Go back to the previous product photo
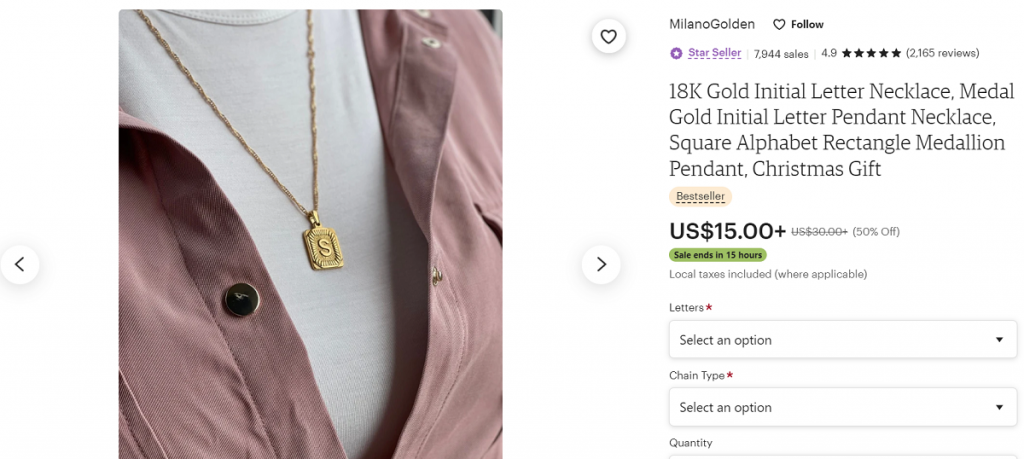 click(20, 264)
